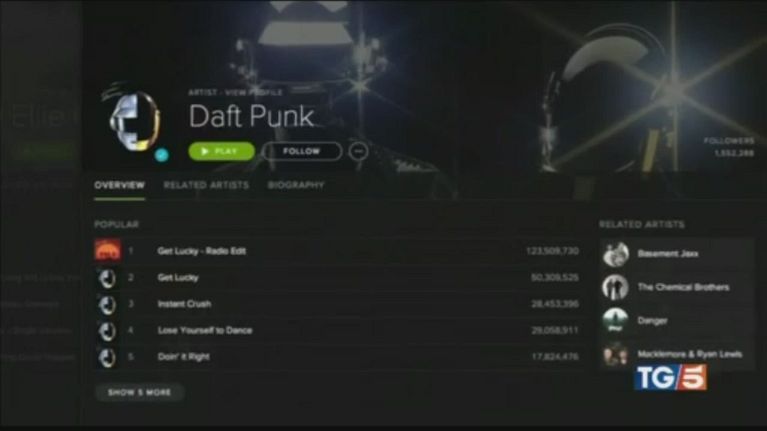Select the Overview tab

click(120, 185)
